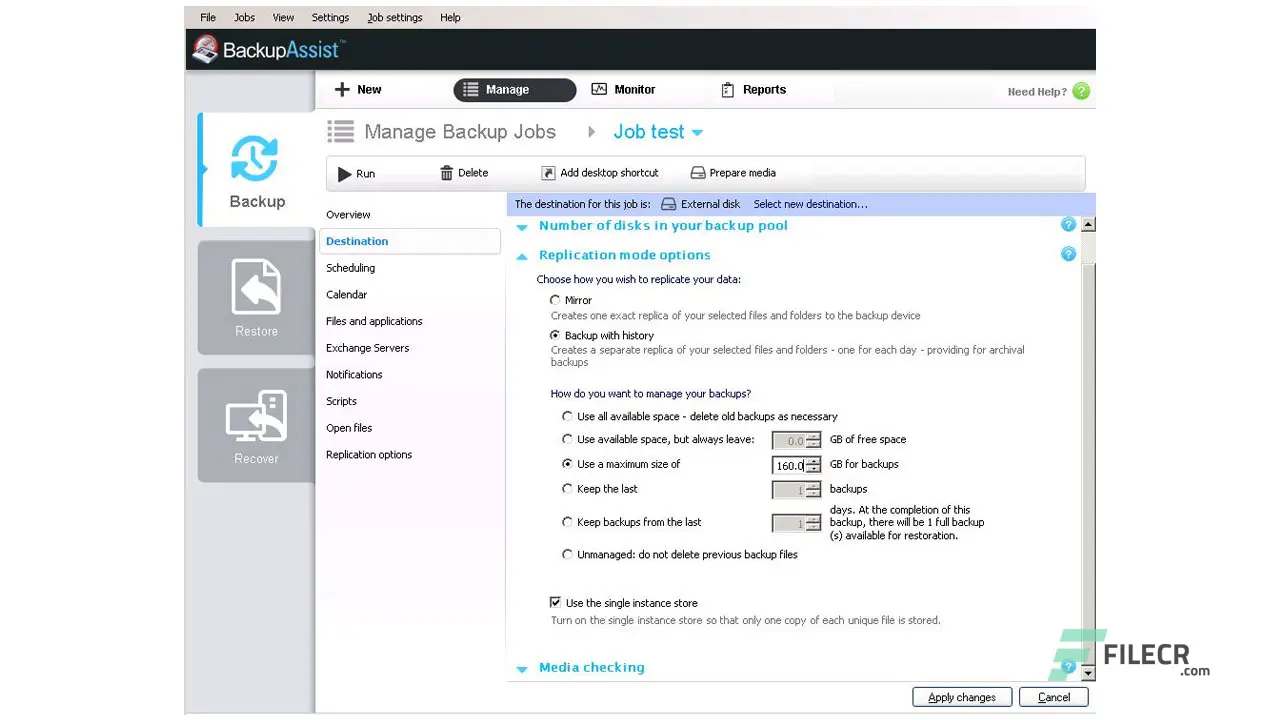
Task: Open the Jobs menu
Action: pyautogui.click(x=245, y=18)
